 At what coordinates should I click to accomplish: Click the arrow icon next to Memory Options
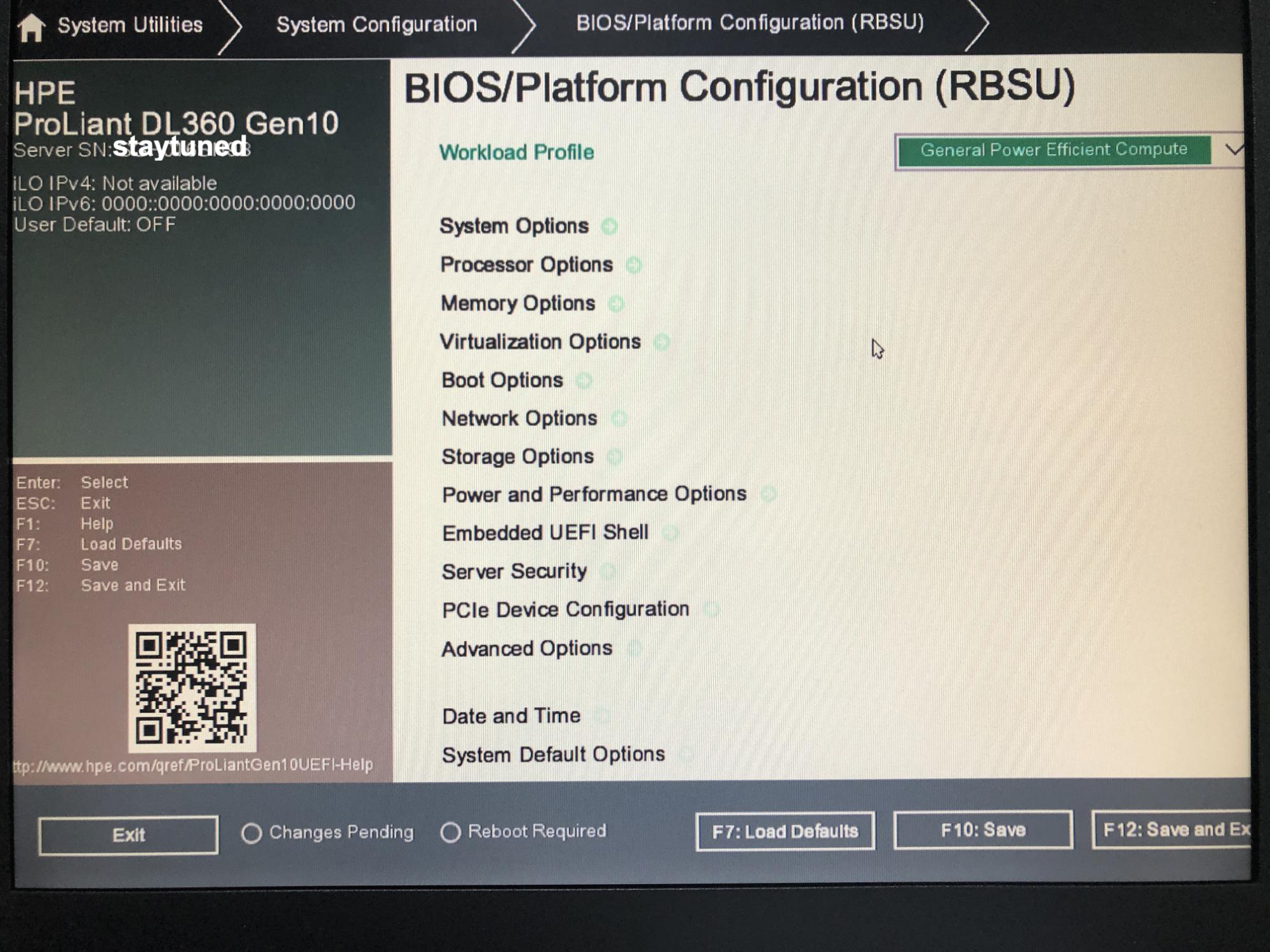[615, 304]
